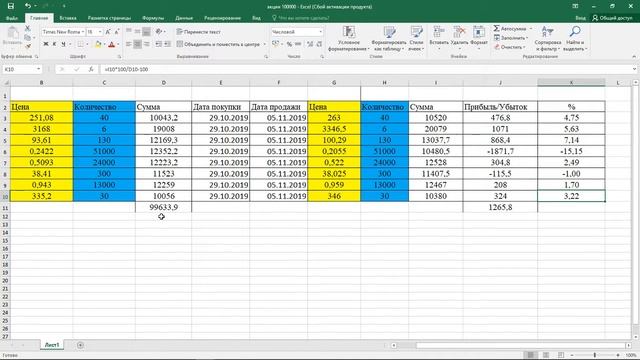640x360 pixels.
Task: Toggle center horizontal alignment
Action: [138, 44]
